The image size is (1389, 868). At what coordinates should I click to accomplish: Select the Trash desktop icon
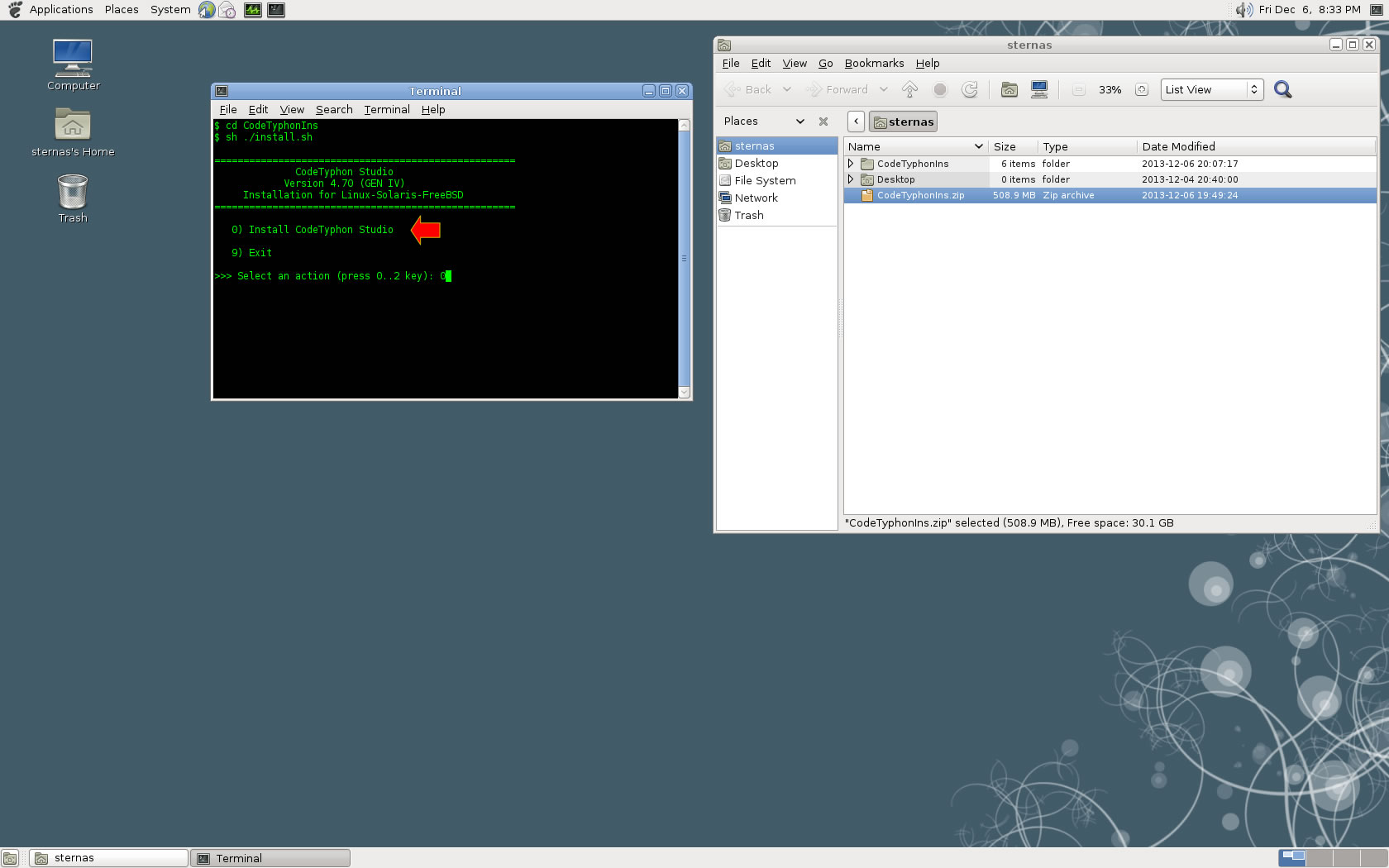point(73,198)
